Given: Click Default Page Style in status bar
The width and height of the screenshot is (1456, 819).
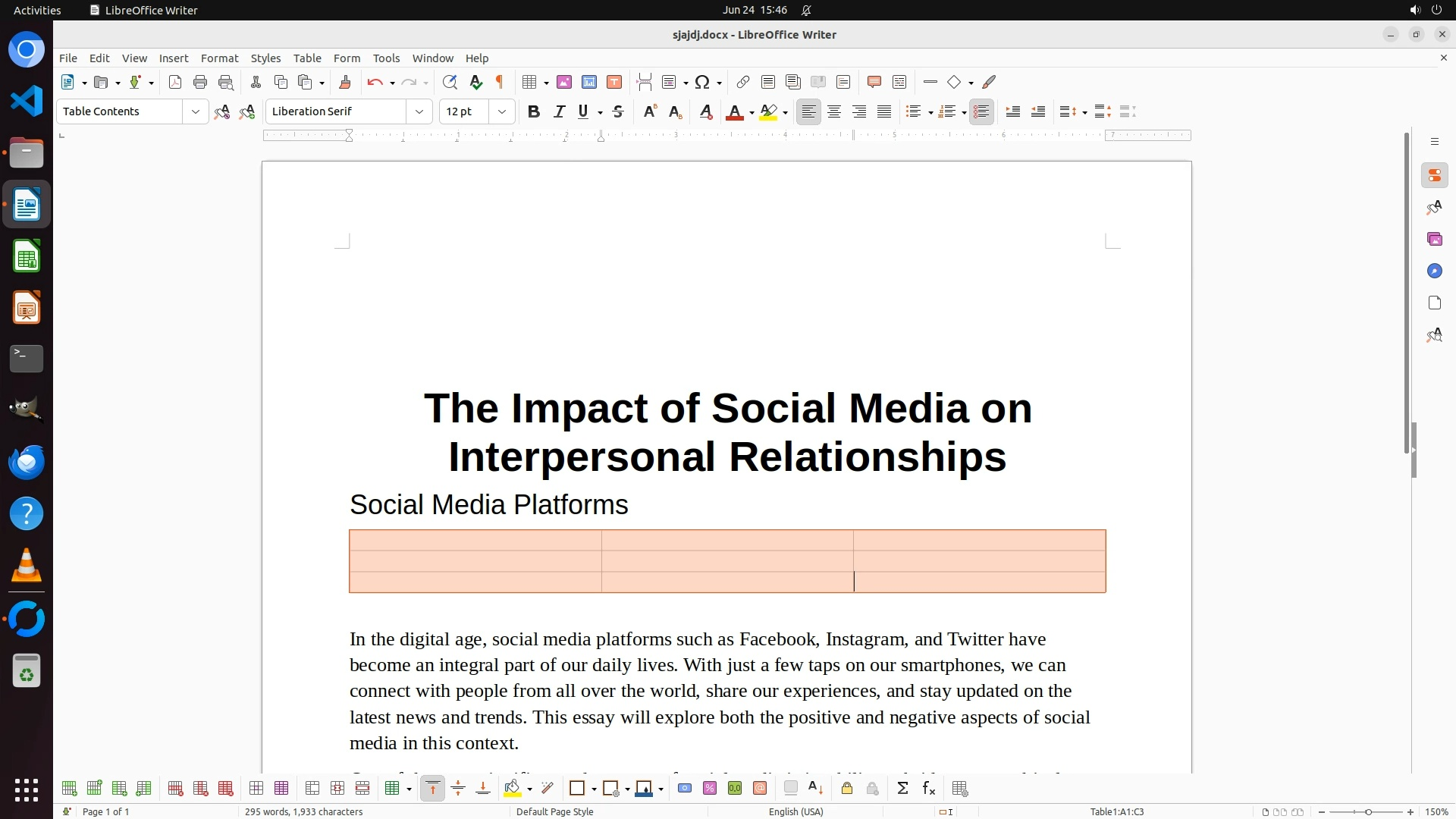Looking at the screenshot, I should pos(554,811).
